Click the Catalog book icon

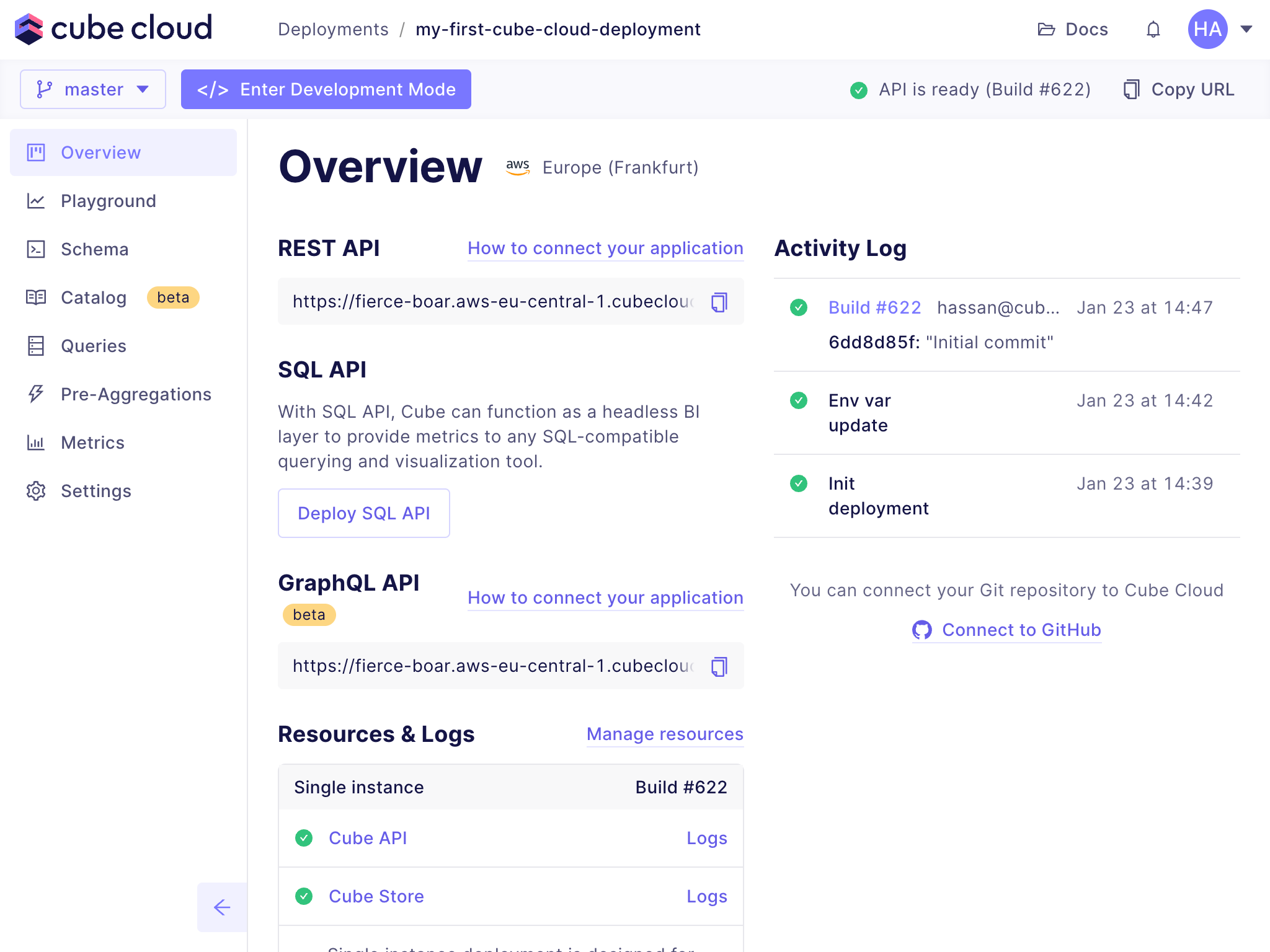36,297
